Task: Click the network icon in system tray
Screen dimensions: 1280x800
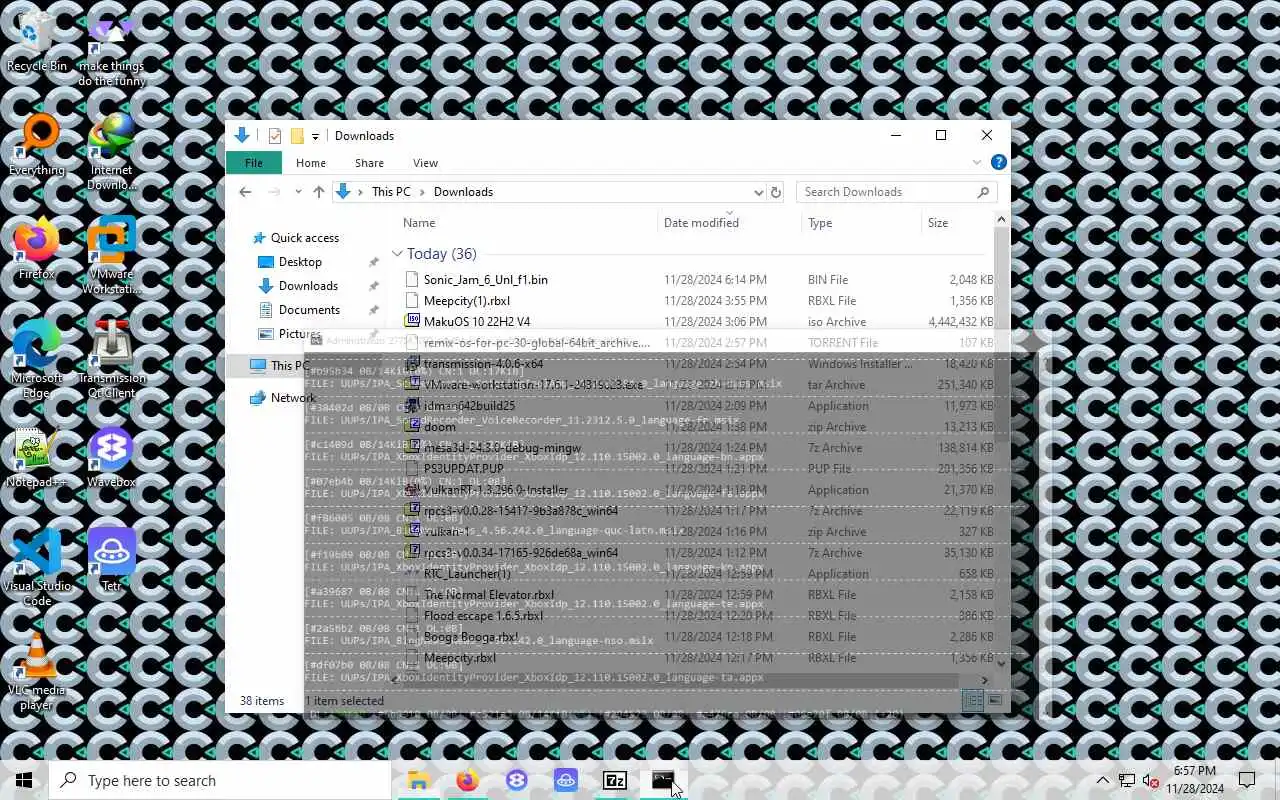Action: 1127,780
